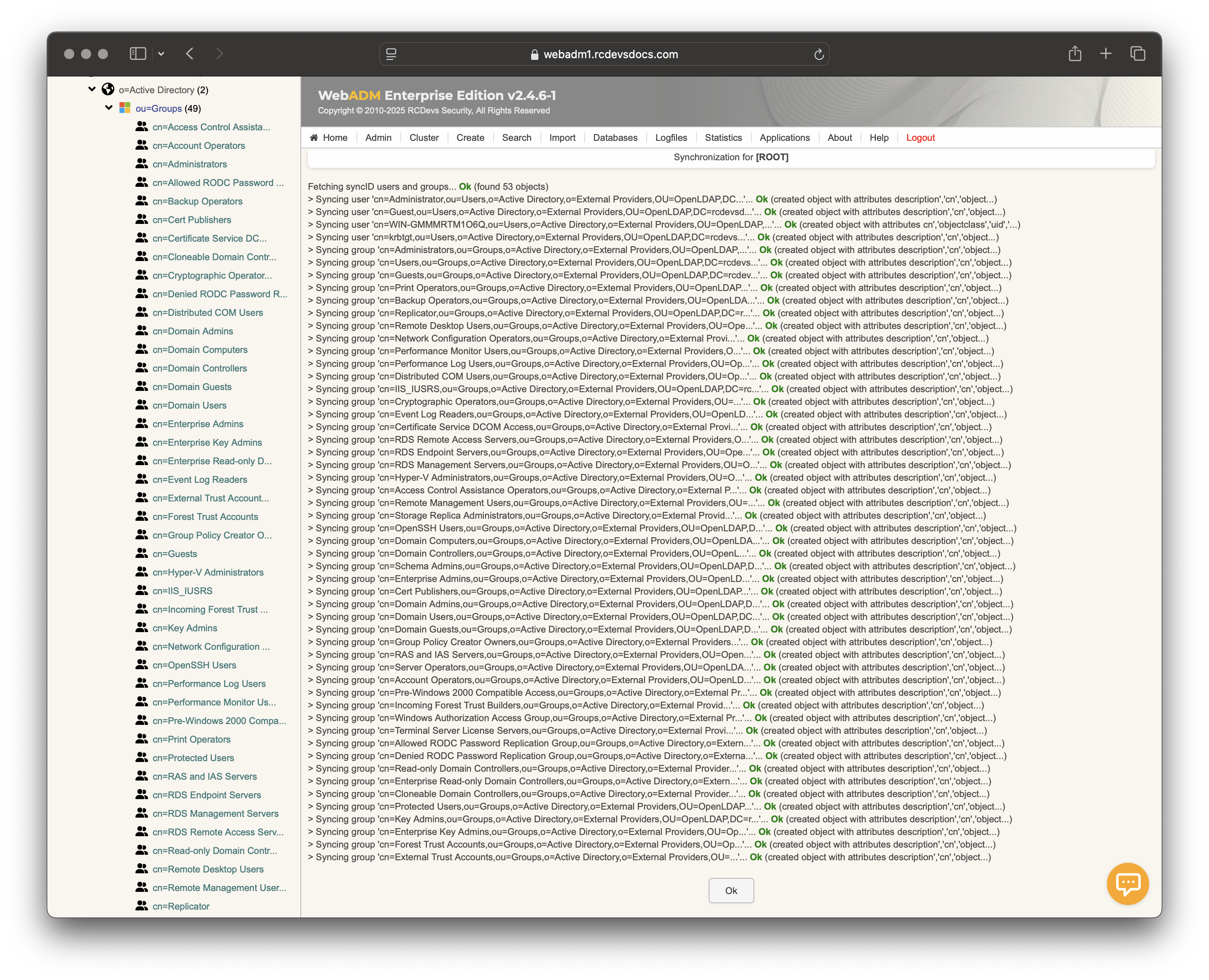Screen dimensions: 1209x980
Task: Select ou=Groups in the tree
Action: coord(159,108)
